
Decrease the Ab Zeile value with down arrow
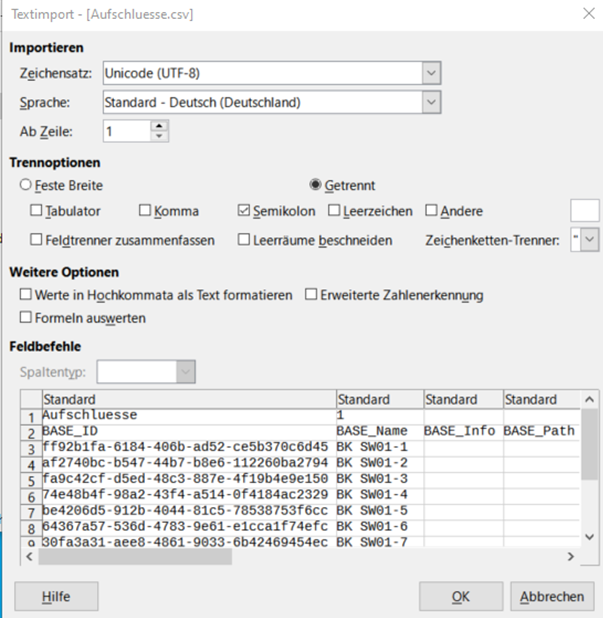159,136
